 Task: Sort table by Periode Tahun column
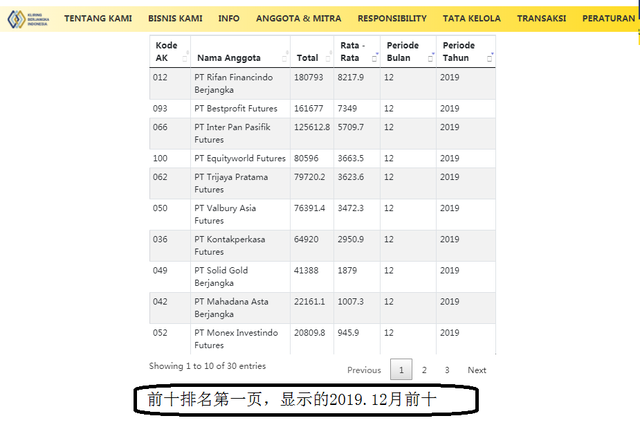click(x=466, y=51)
